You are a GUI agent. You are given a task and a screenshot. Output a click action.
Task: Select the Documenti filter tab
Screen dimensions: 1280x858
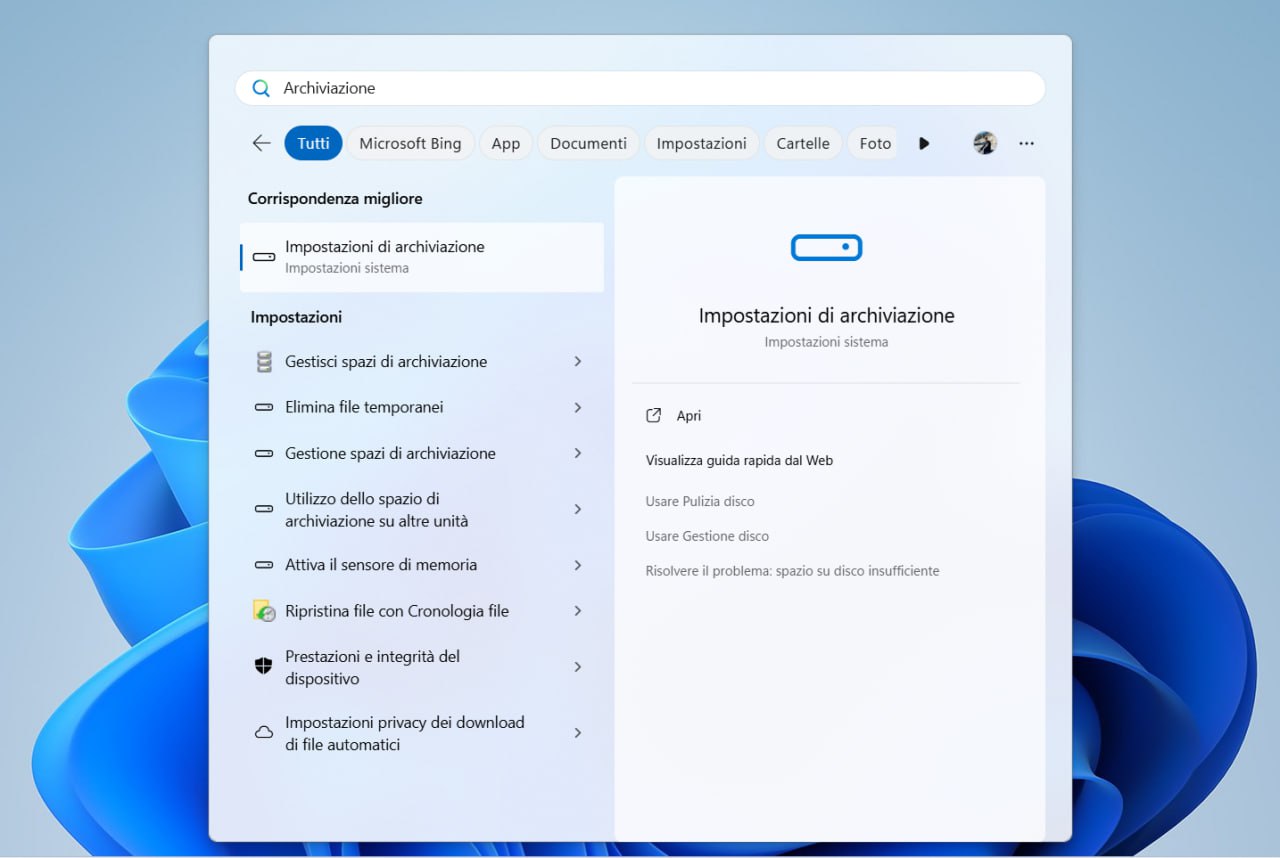[x=588, y=143]
